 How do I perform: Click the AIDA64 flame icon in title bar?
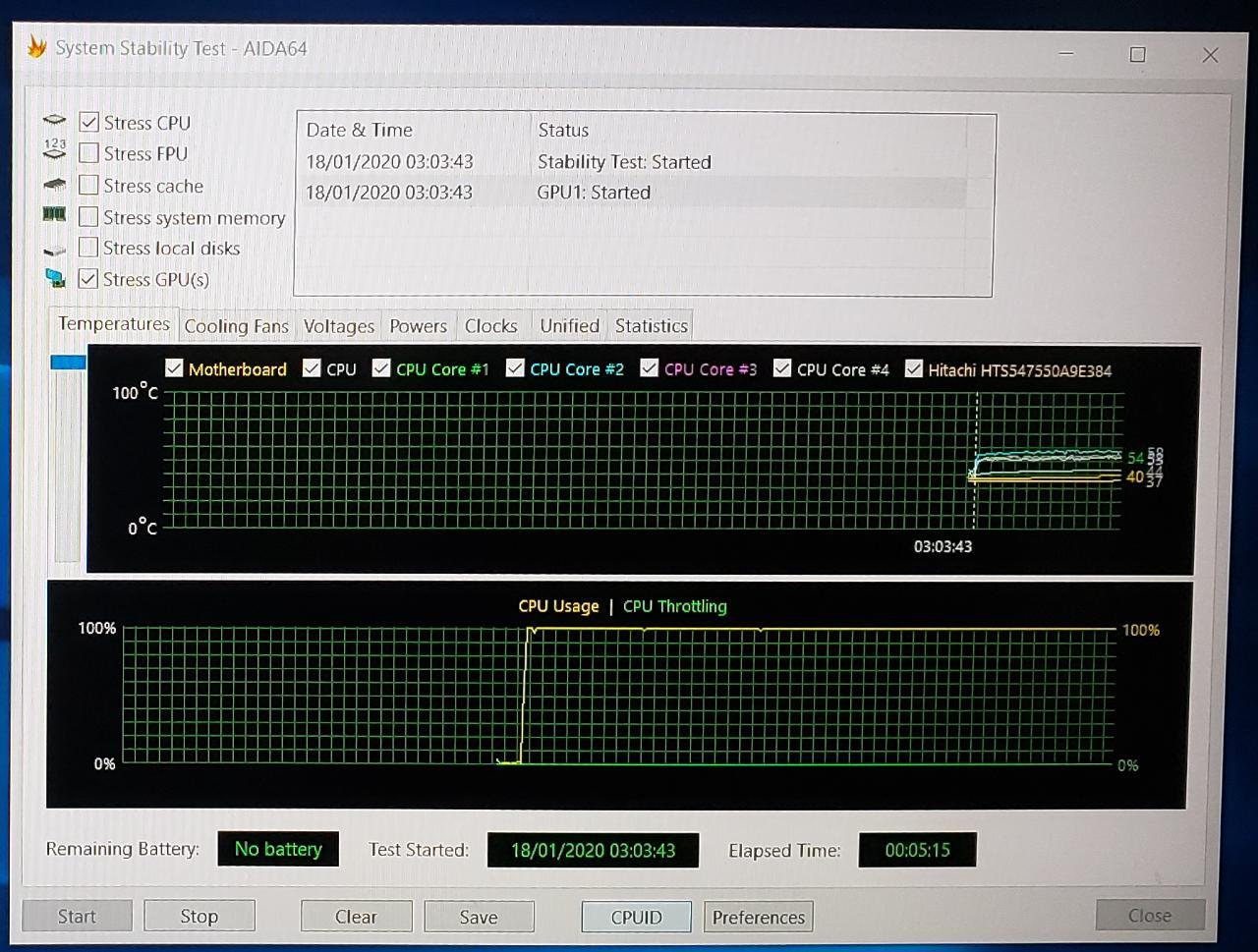[x=36, y=46]
